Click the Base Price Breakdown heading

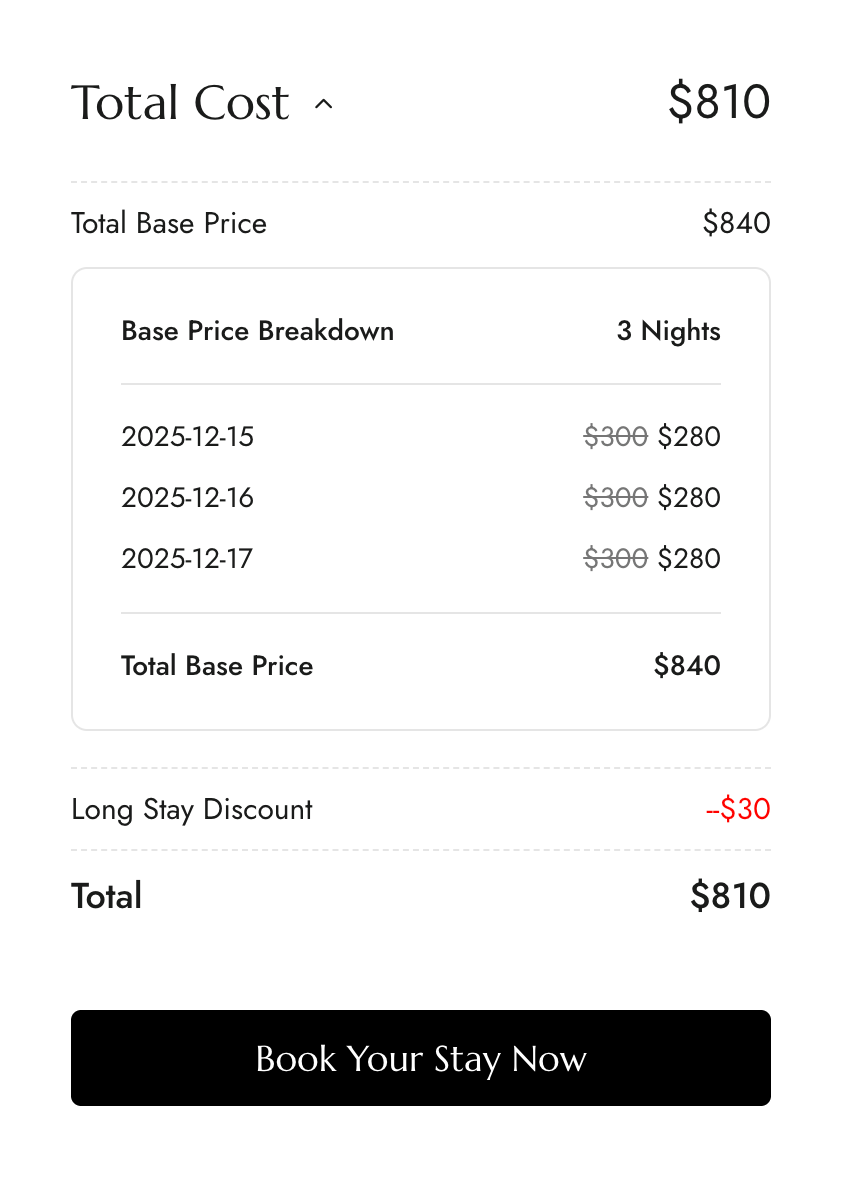pyautogui.click(x=257, y=331)
